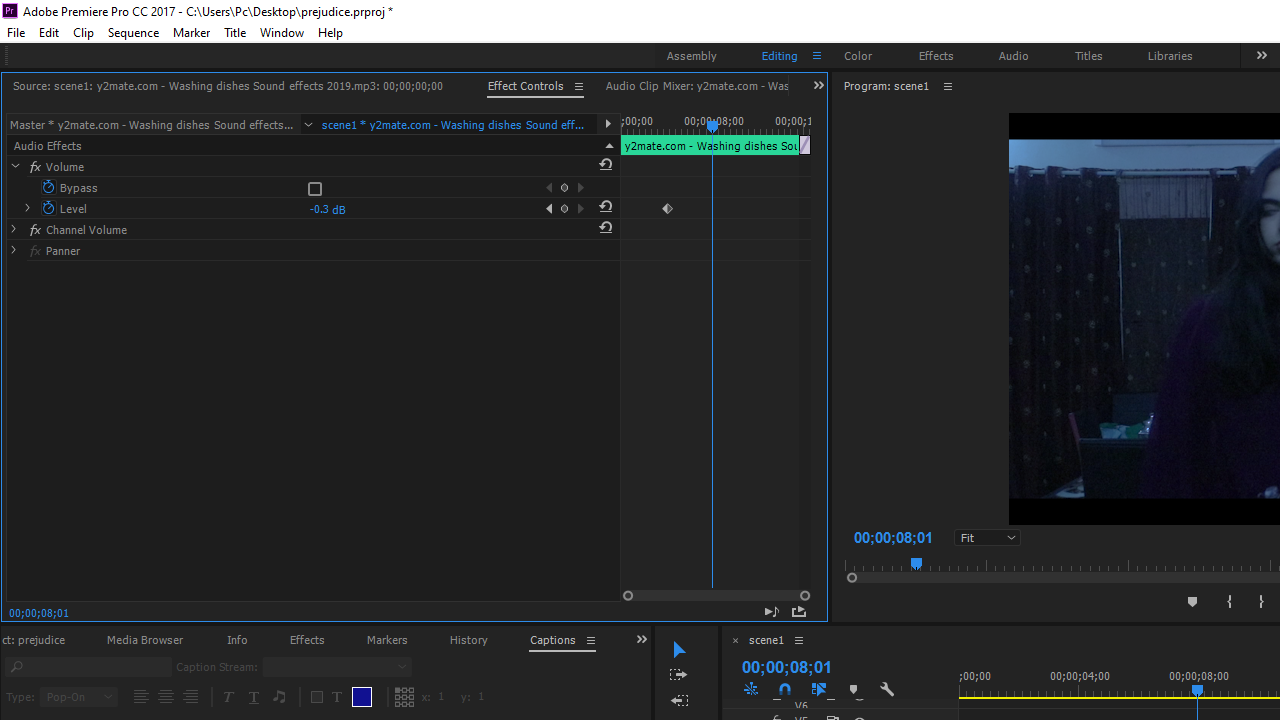The height and width of the screenshot is (720, 1280).
Task: Open the Sequence menu
Action: 133,33
